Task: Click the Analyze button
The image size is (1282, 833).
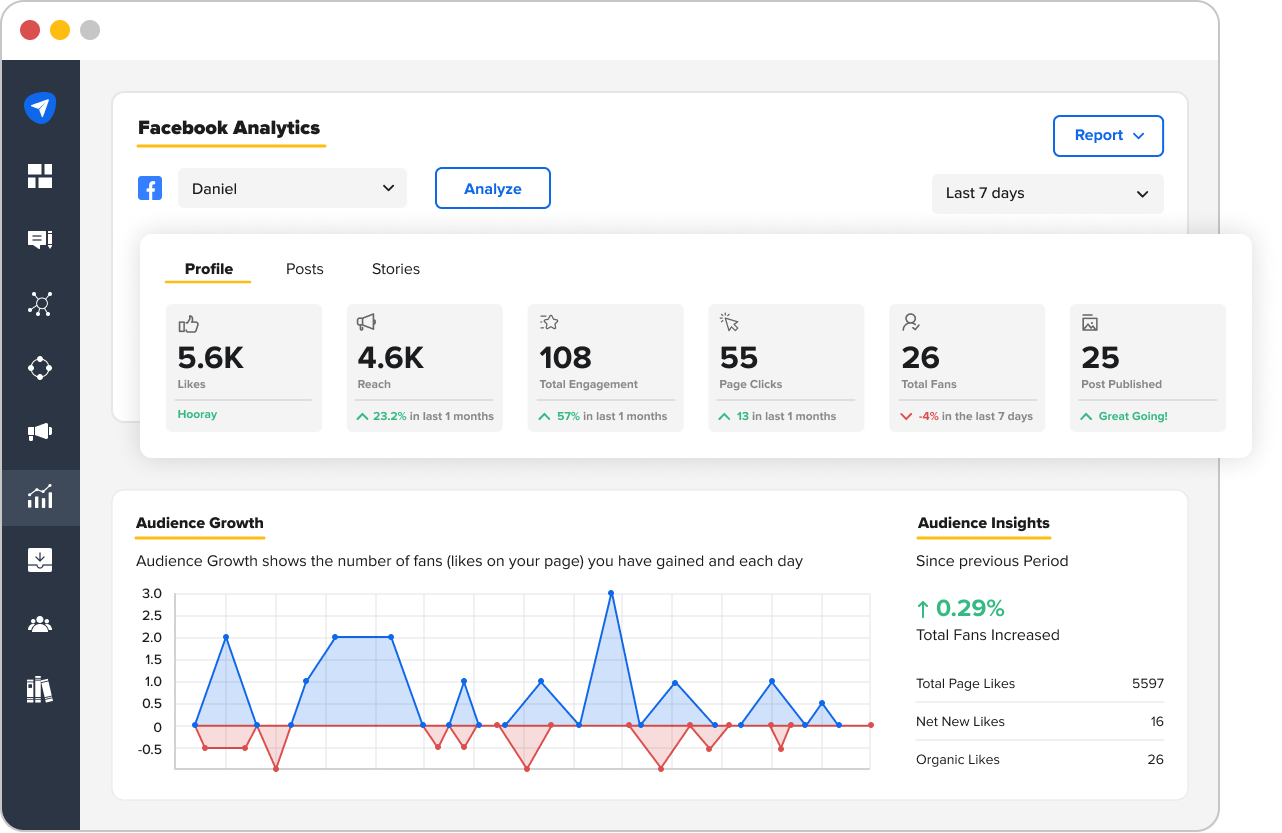Action: click(492, 188)
